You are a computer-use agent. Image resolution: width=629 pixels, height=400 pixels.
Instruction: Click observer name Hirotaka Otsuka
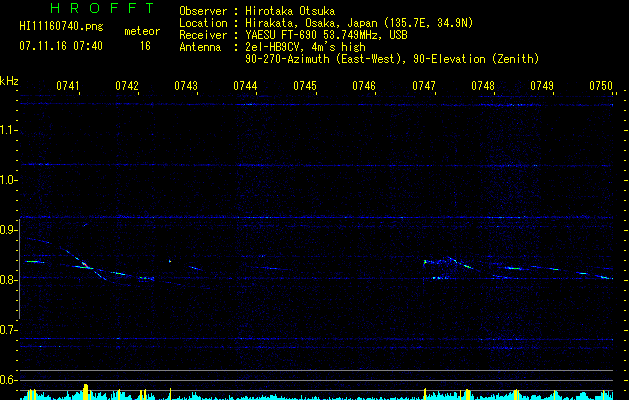(x=290, y=11)
